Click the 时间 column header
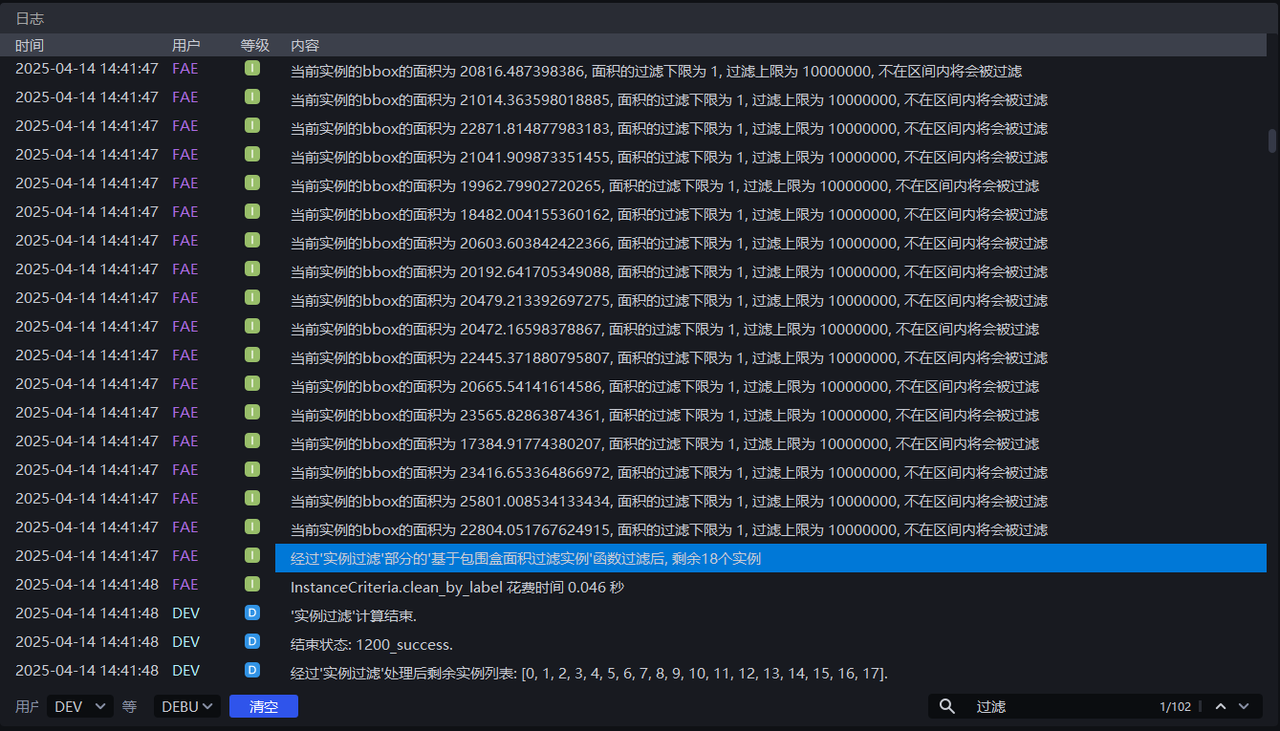Screen dimensions: 1280x731 [30, 46]
